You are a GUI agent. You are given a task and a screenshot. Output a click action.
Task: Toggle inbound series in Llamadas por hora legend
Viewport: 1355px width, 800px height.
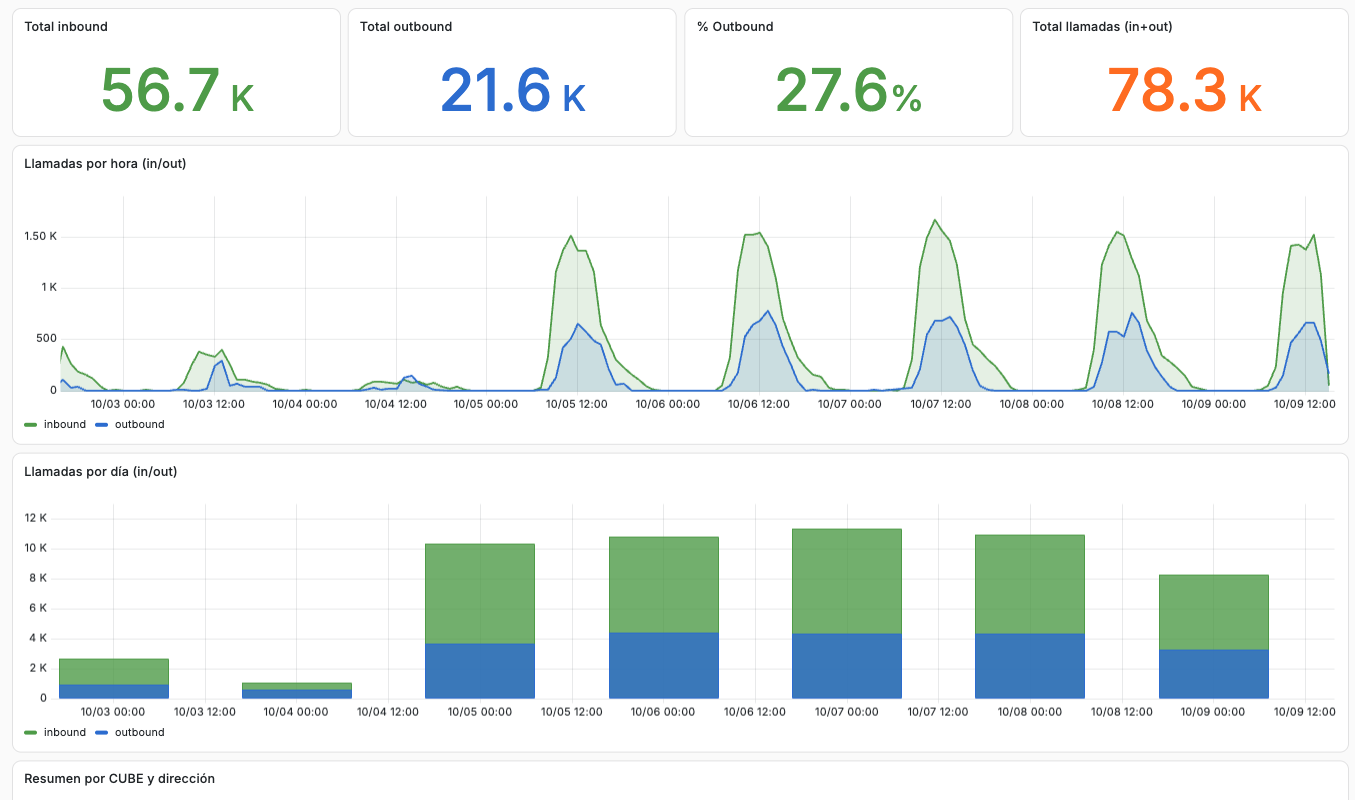pyautogui.click(x=65, y=424)
